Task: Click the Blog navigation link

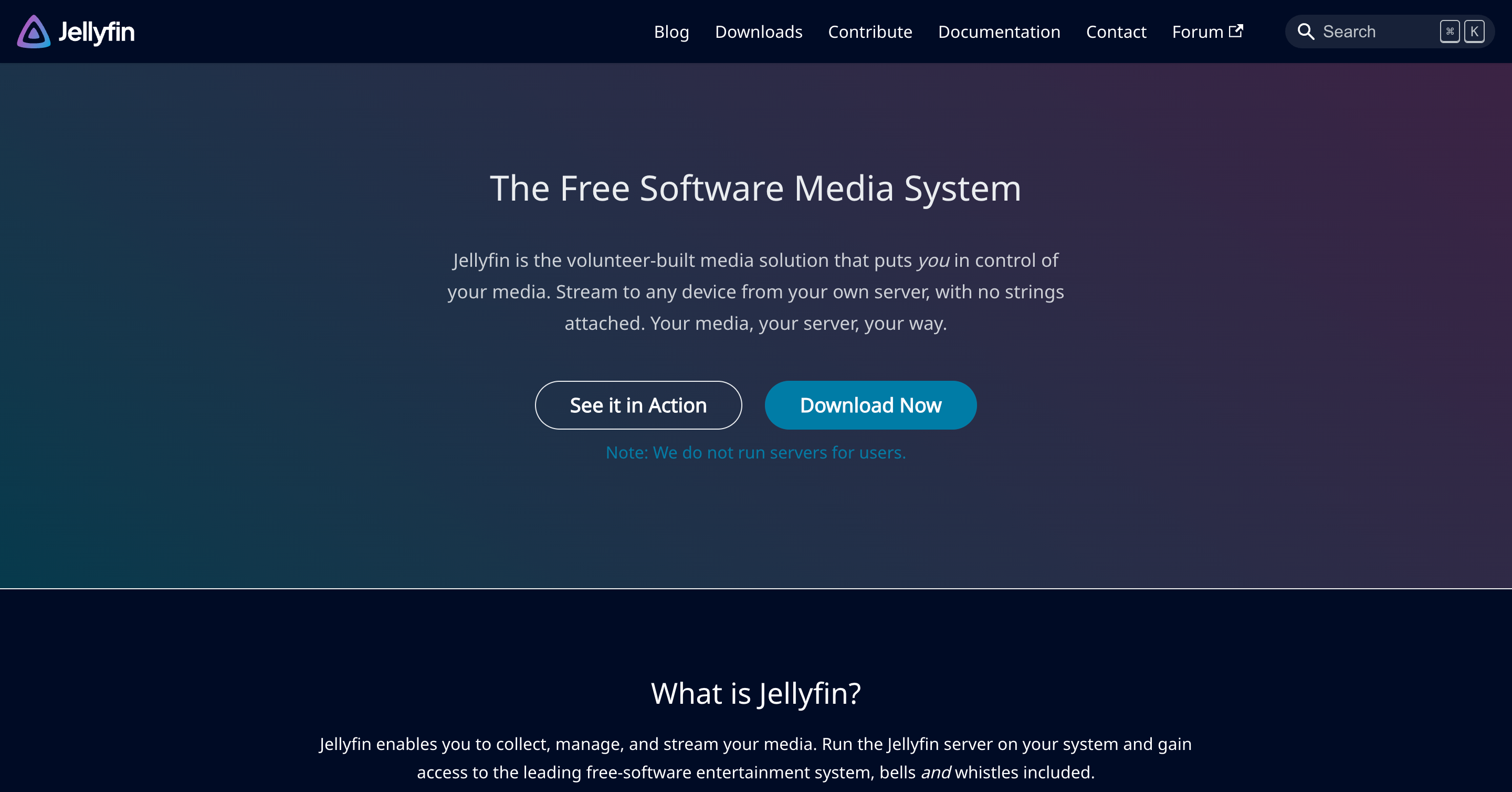Action: point(672,31)
